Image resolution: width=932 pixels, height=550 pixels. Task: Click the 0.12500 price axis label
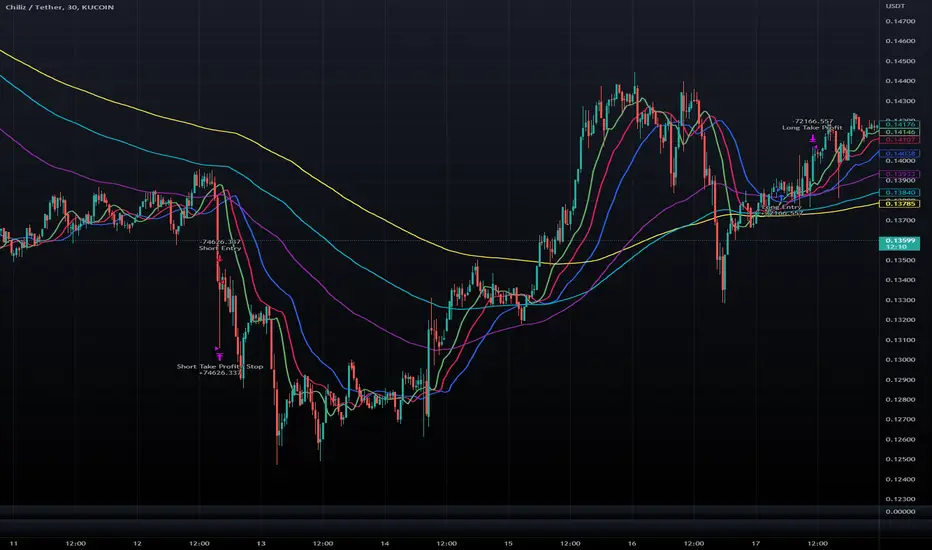point(900,460)
